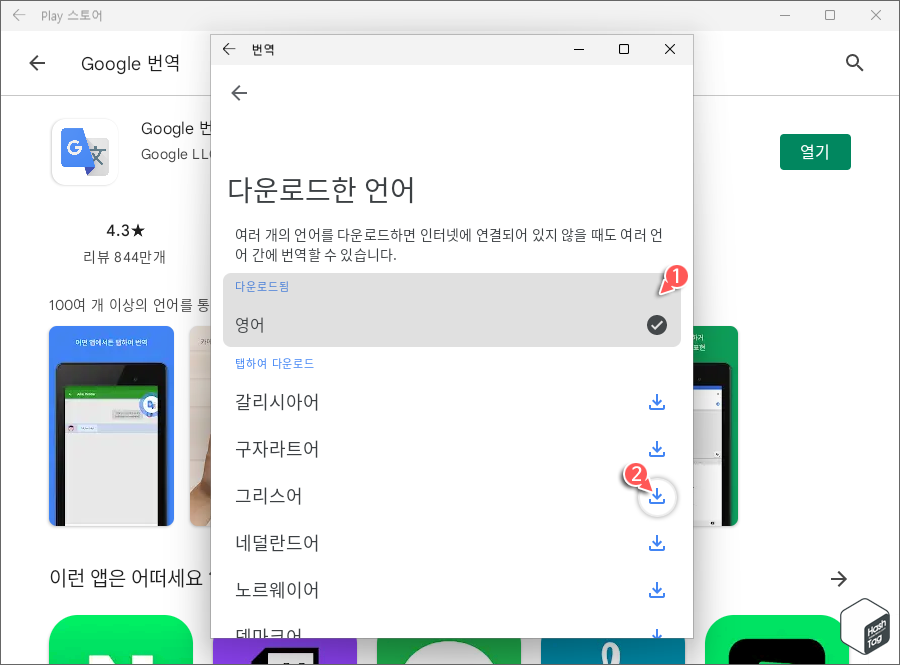Download the 노르웨이어 language pack
This screenshot has width=900, height=665.
[x=657, y=590]
